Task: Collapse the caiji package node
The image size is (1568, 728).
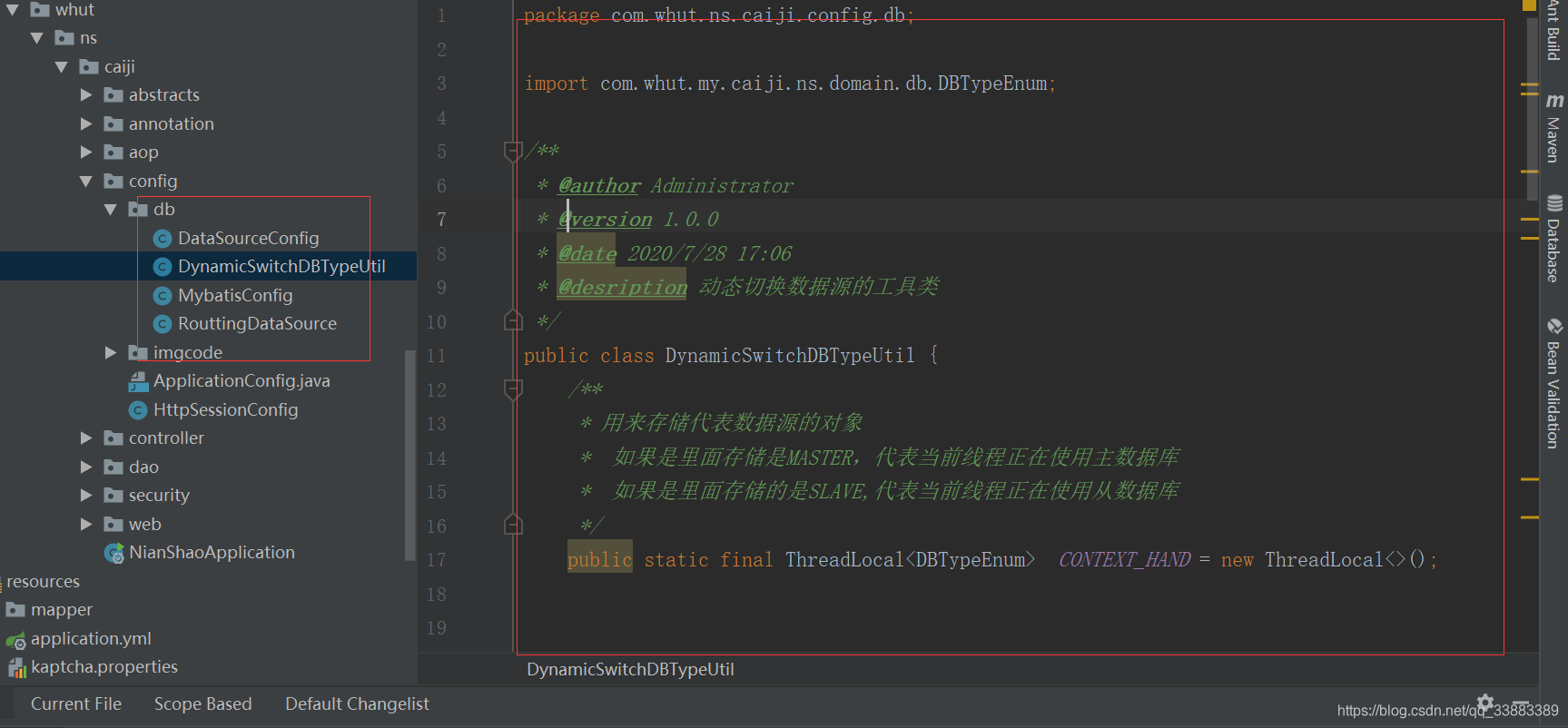Action: [x=62, y=67]
